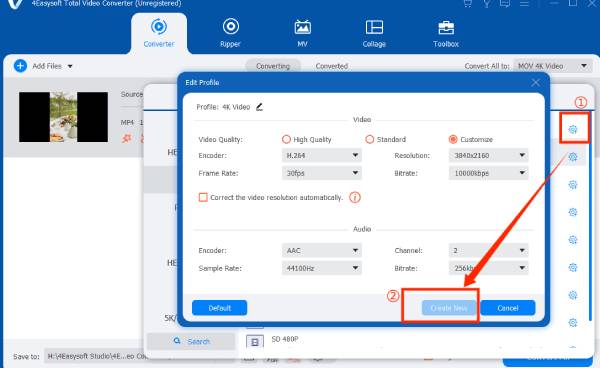Open the Convert All to MOV 4K Video dropdown
This screenshot has height=368, width=600.
(x=553, y=66)
